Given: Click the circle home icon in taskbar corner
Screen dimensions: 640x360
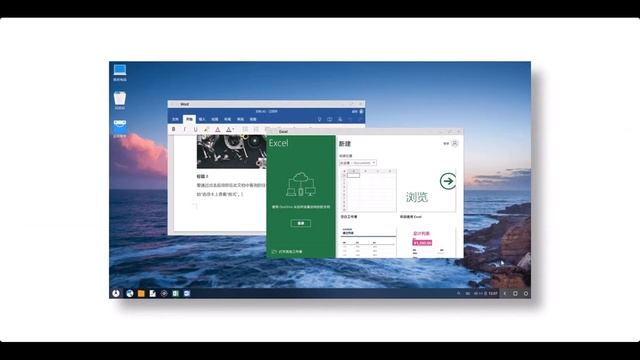Looking at the screenshot, I should point(526,293).
